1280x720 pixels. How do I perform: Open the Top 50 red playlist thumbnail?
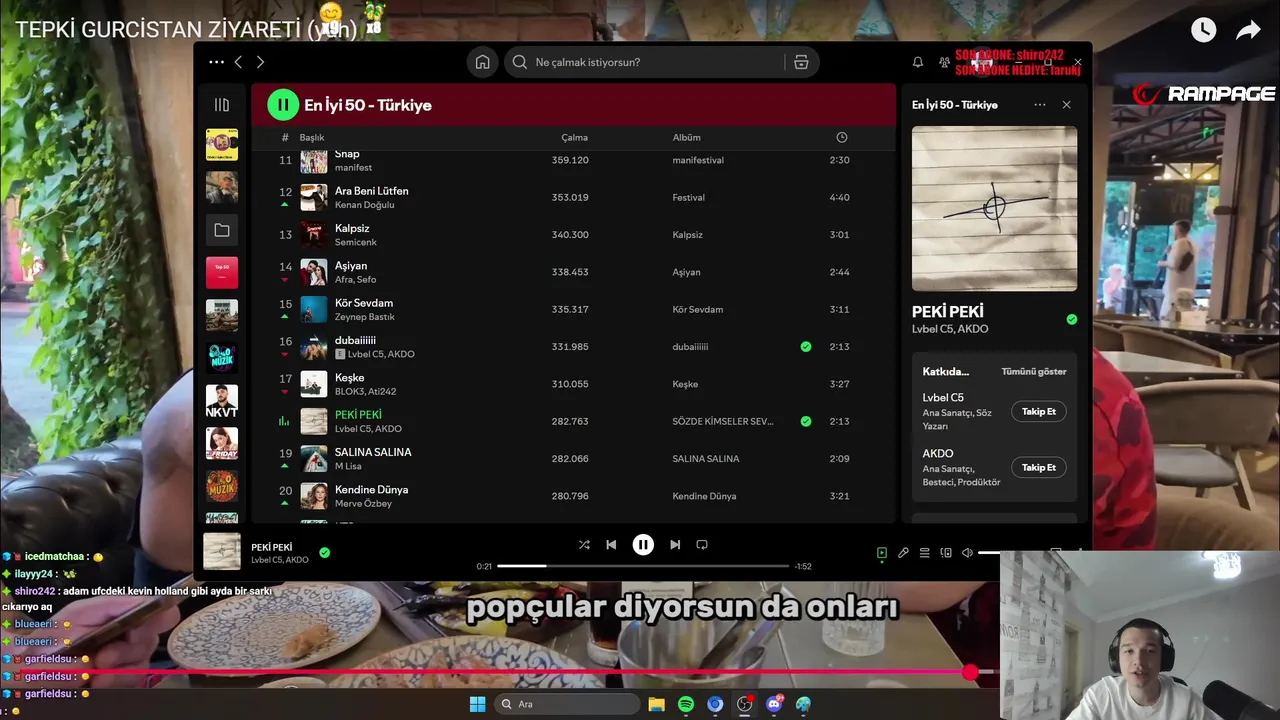[x=222, y=272]
